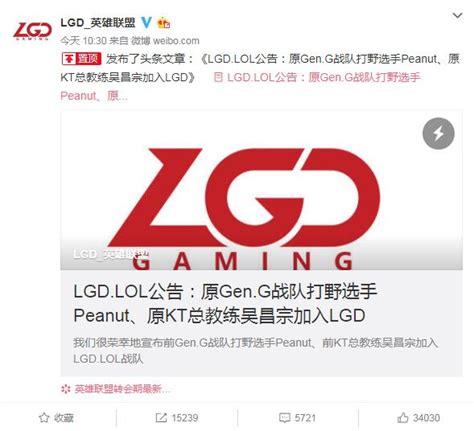Open the 英雄联盟转会期最新 topic link
Viewport: 474px width, 431px height.
coord(116,389)
